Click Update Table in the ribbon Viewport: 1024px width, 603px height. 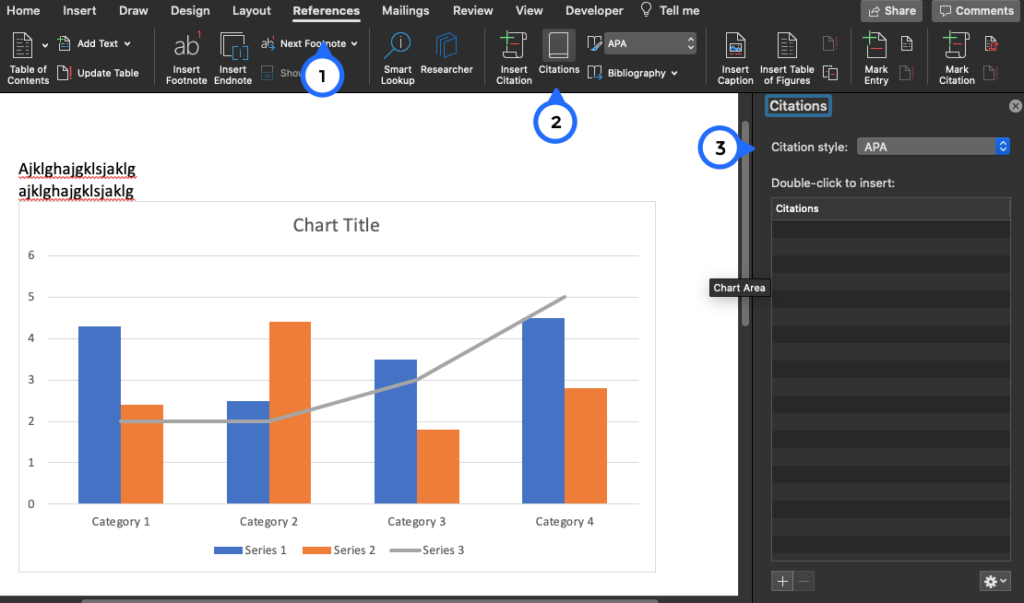(98, 73)
